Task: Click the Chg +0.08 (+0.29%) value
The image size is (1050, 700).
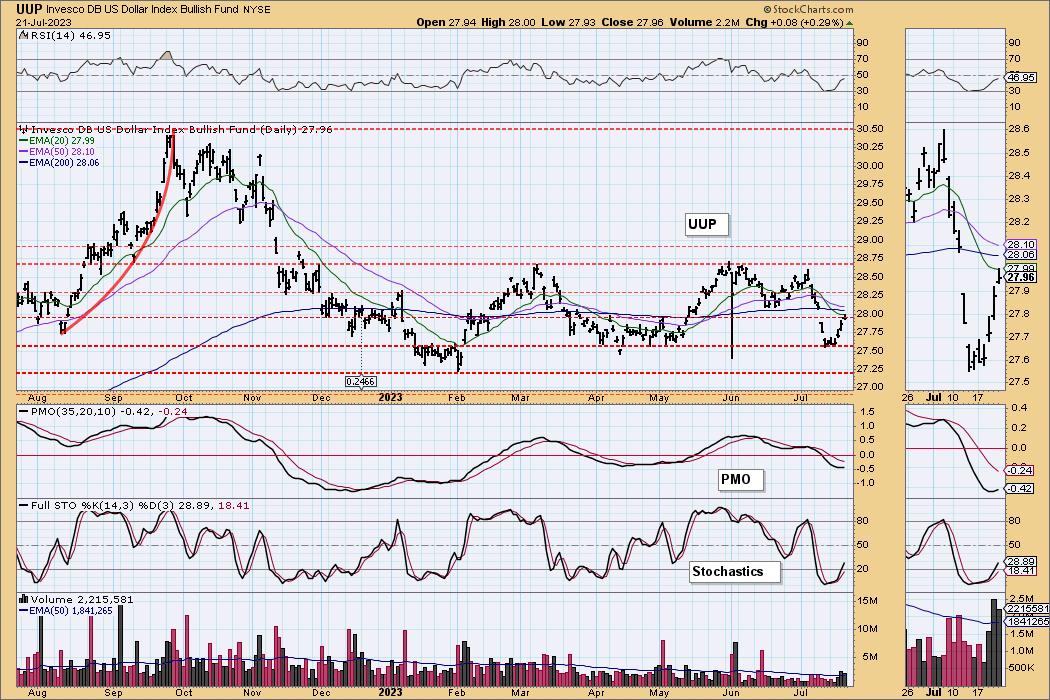Action: [x=794, y=22]
